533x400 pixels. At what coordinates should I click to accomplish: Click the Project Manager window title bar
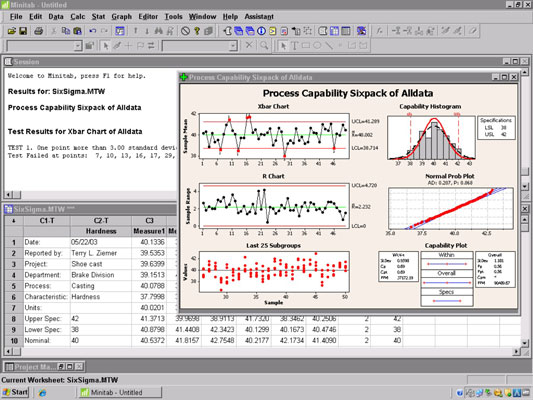44,367
